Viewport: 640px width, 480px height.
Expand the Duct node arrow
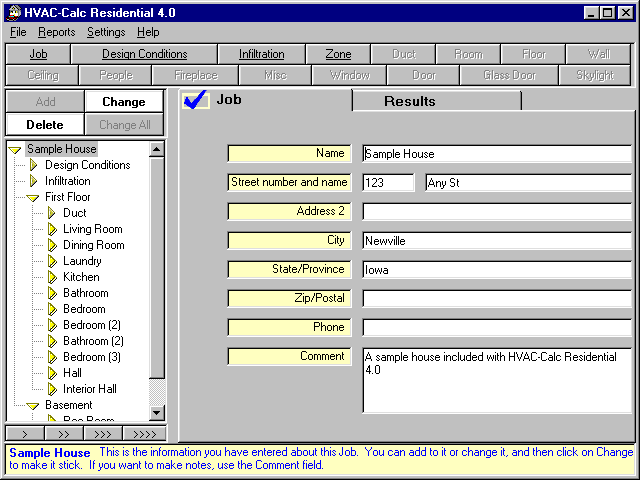point(52,213)
